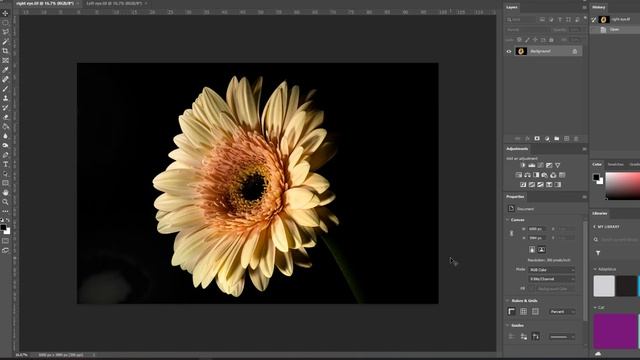Screen dimensions: 640x360
Task: Open the 8 Bits/Channel dropdown
Action: tap(552, 279)
